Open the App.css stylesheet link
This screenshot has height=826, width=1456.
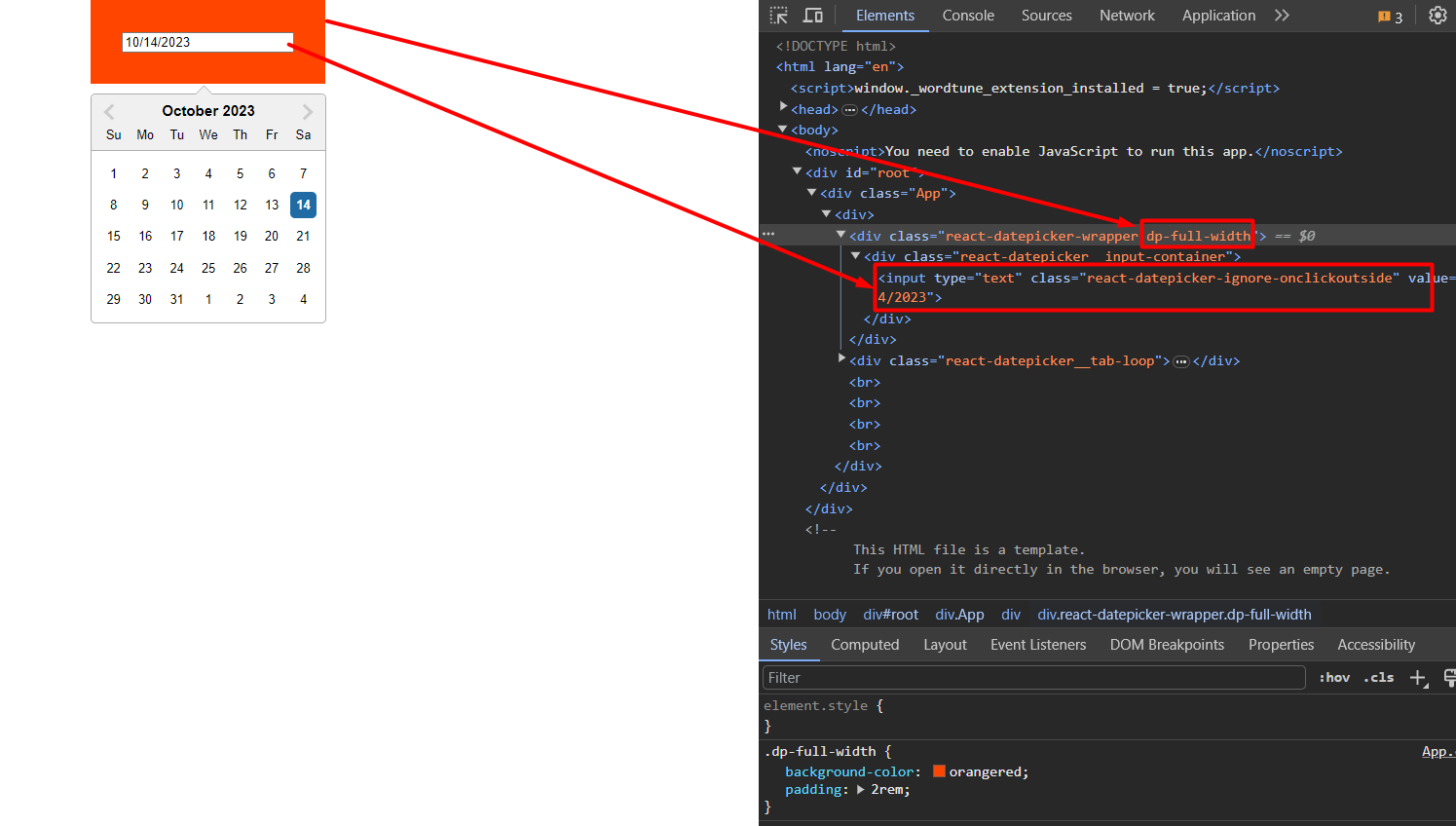[x=1437, y=751]
